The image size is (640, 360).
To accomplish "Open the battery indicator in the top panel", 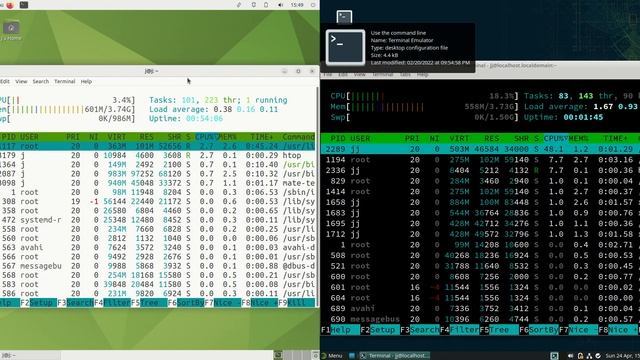I will coord(266,5).
